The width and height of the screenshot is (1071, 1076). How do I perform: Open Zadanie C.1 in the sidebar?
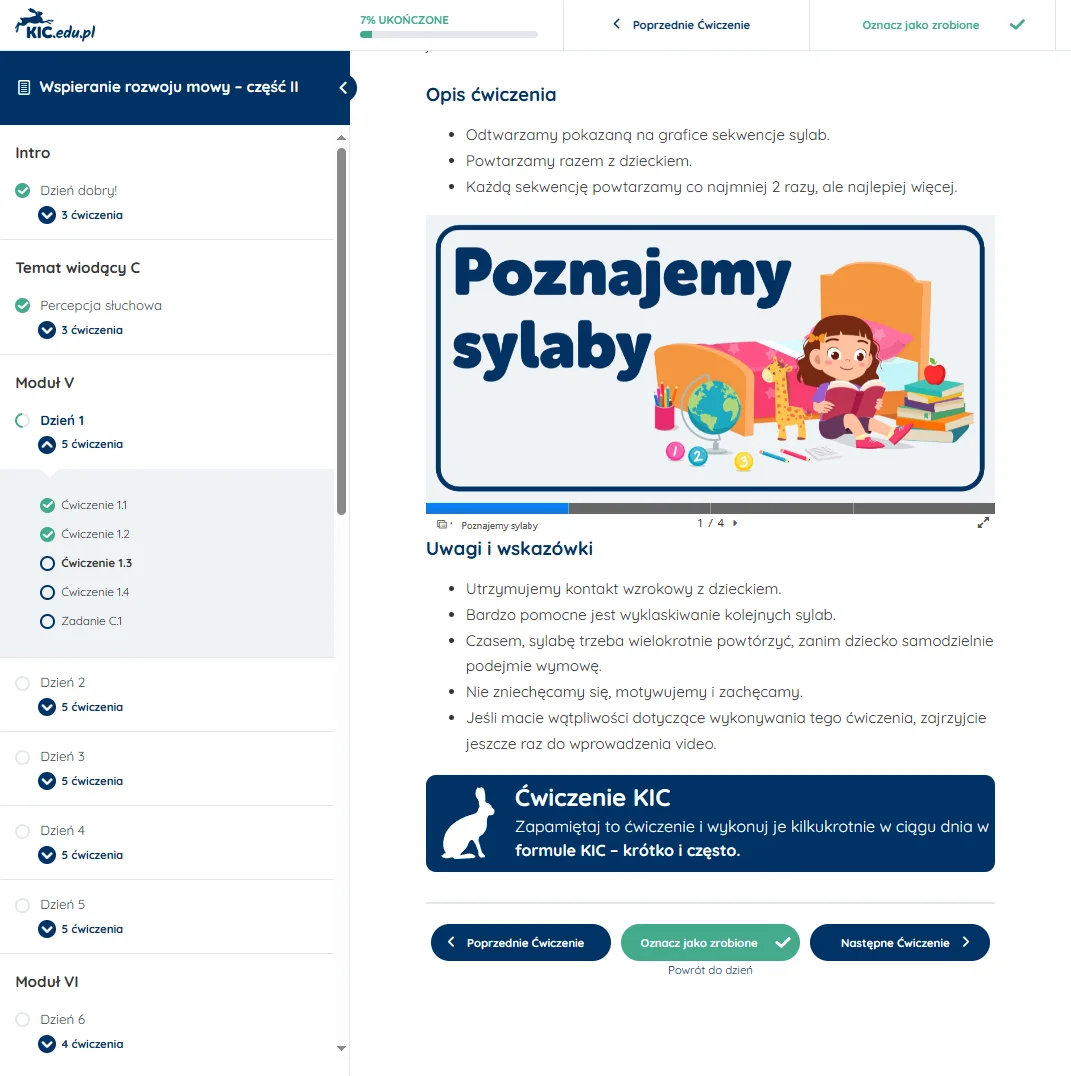coord(91,621)
